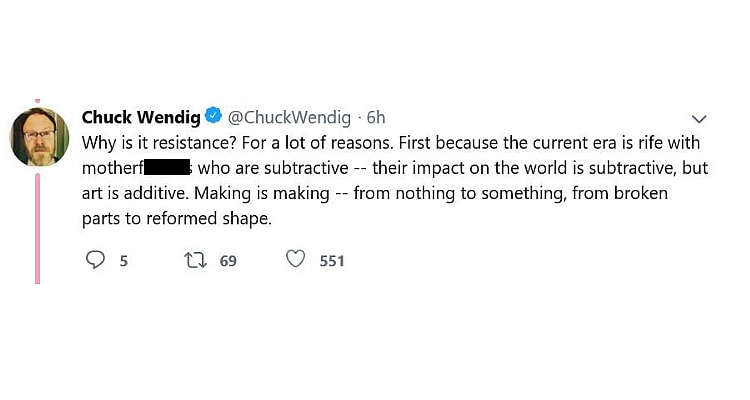Click the like count 551

pyautogui.click(x=332, y=261)
